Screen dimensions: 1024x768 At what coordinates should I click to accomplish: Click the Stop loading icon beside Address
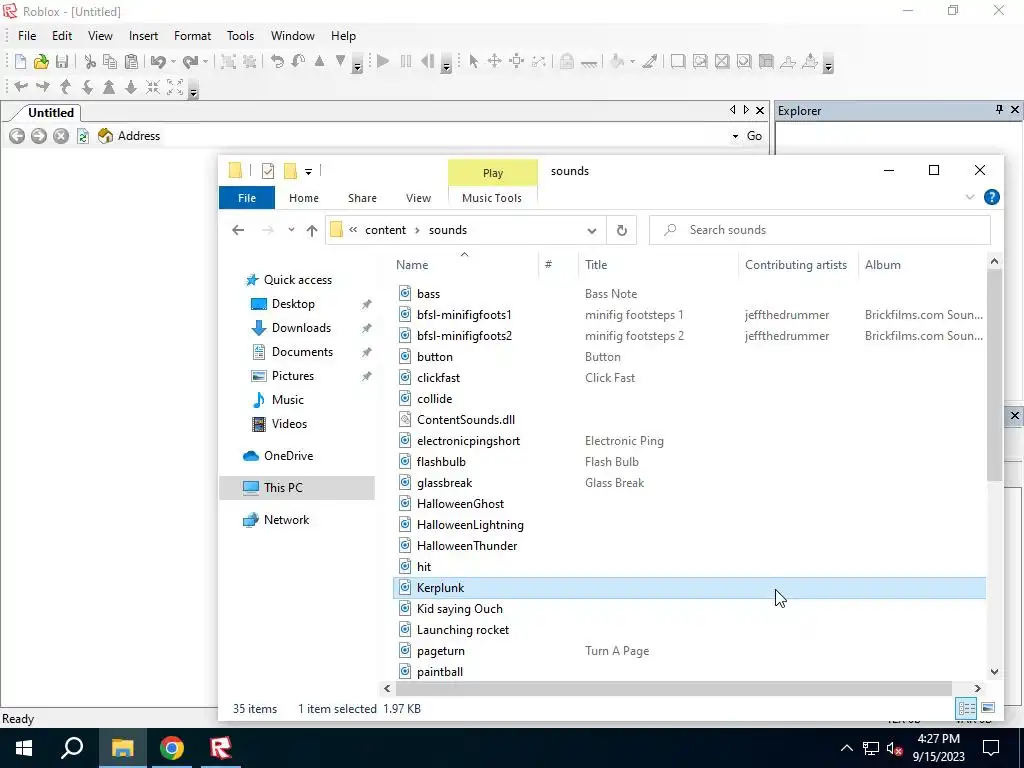click(61, 136)
